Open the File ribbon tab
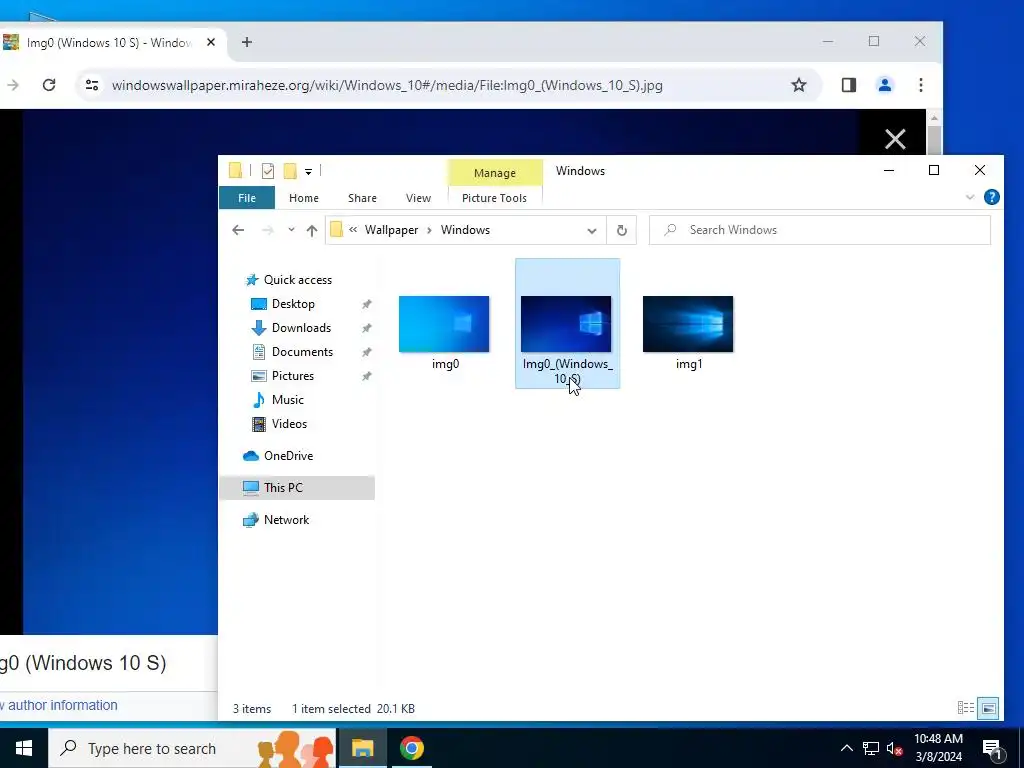The width and height of the screenshot is (1024, 768). pyautogui.click(x=247, y=198)
